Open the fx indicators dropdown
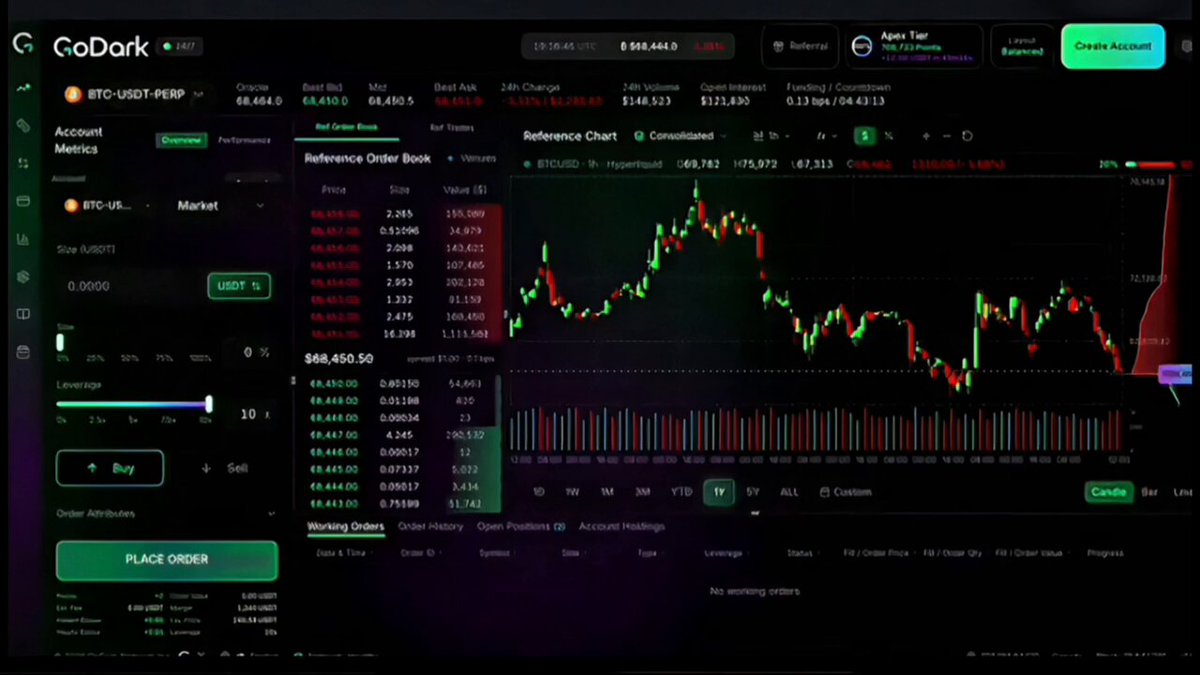The height and width of the screenshot is (675, 1200). [x=826, y=136]
